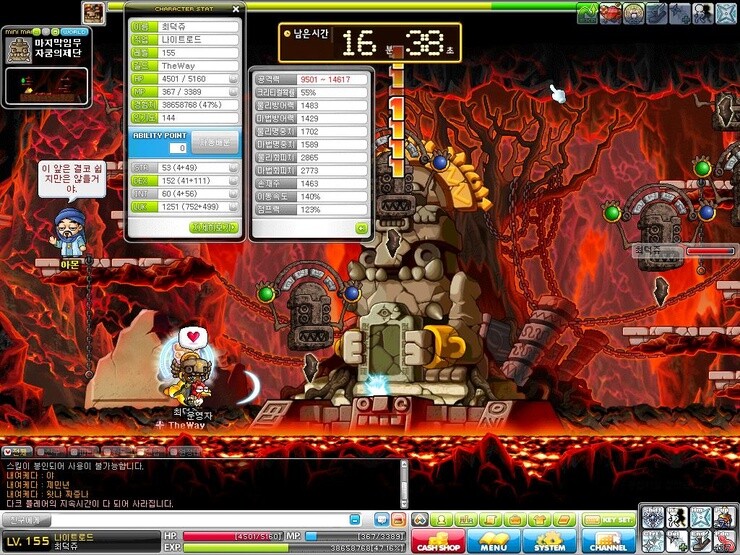The height and width of the screenshot is (555, 740).
Task: Increase the STR stat arrow
Action: point(233,168)
